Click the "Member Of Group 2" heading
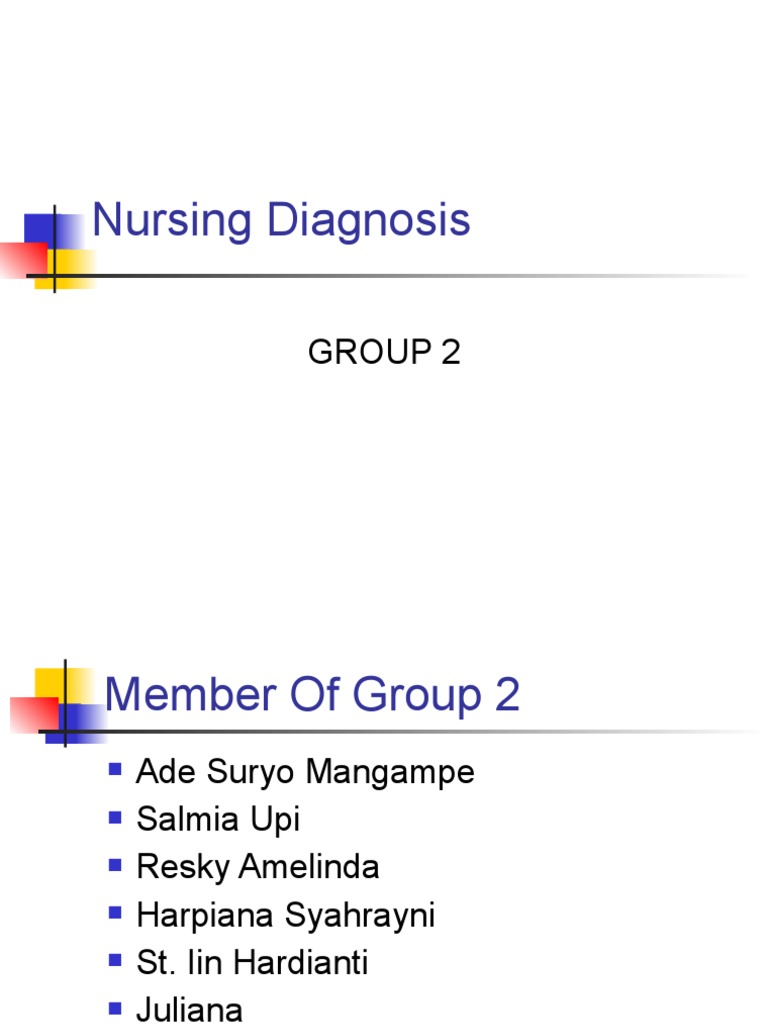The height and width of the screenshot is (1024, 768). (312, 694)
